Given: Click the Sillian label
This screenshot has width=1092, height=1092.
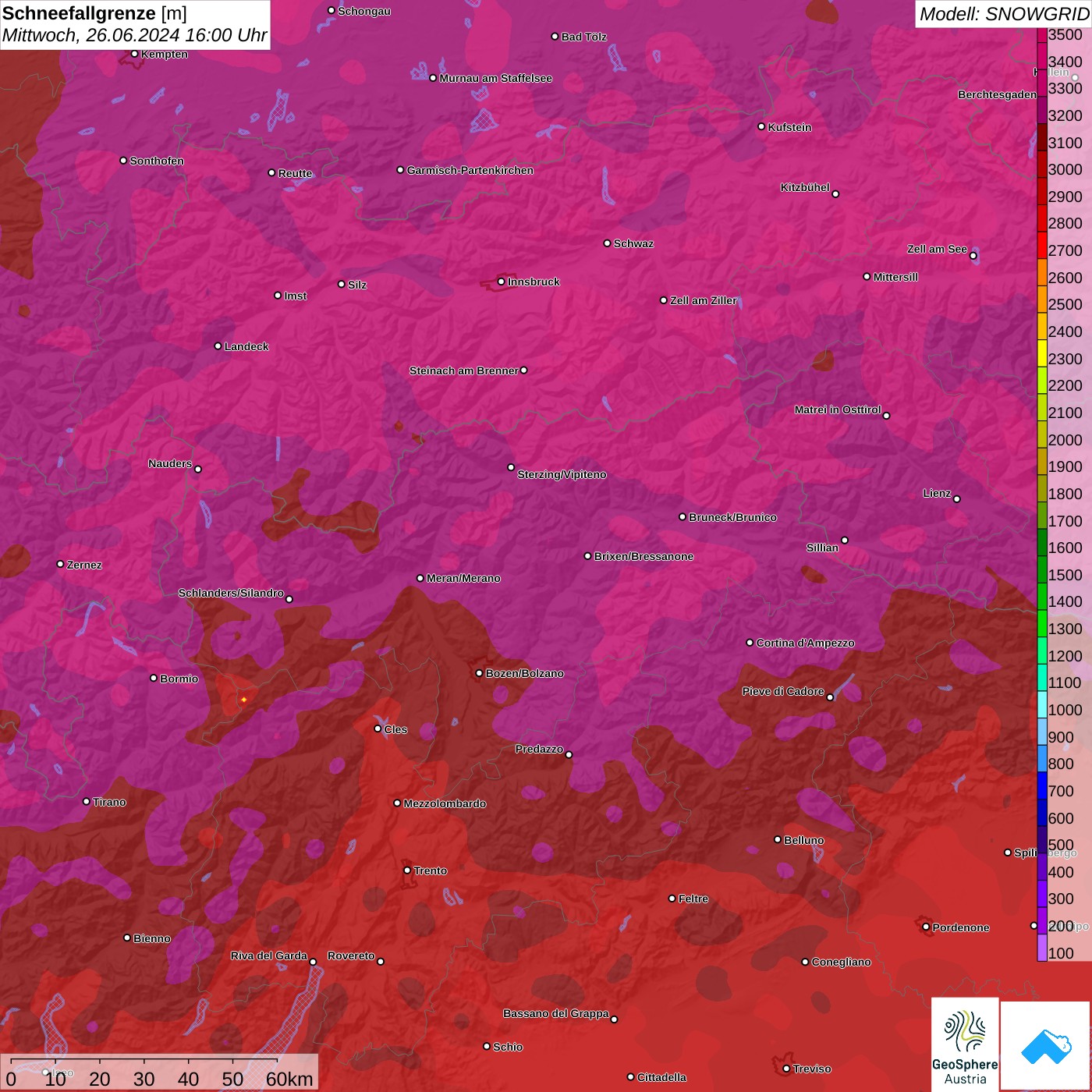Looking at the screenshot, I should tap(822, 548).
